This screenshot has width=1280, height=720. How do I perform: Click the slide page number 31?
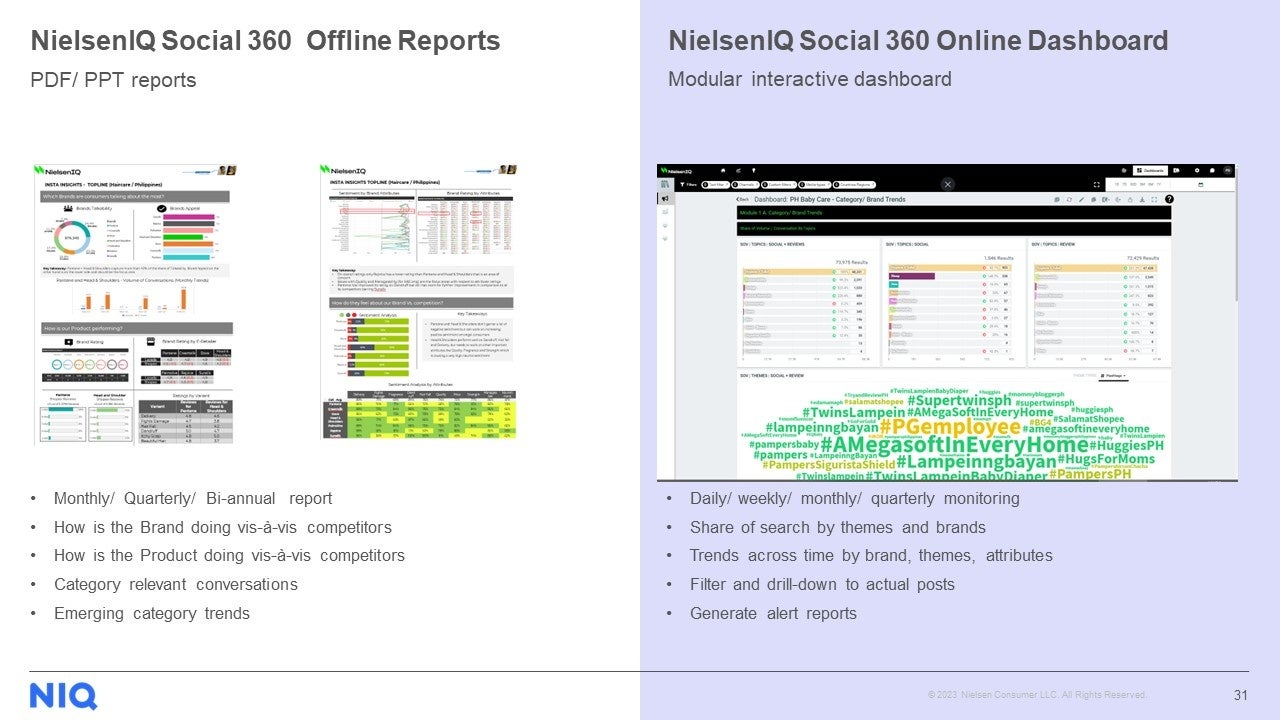pyautogui.click(x=1241, y=695)
